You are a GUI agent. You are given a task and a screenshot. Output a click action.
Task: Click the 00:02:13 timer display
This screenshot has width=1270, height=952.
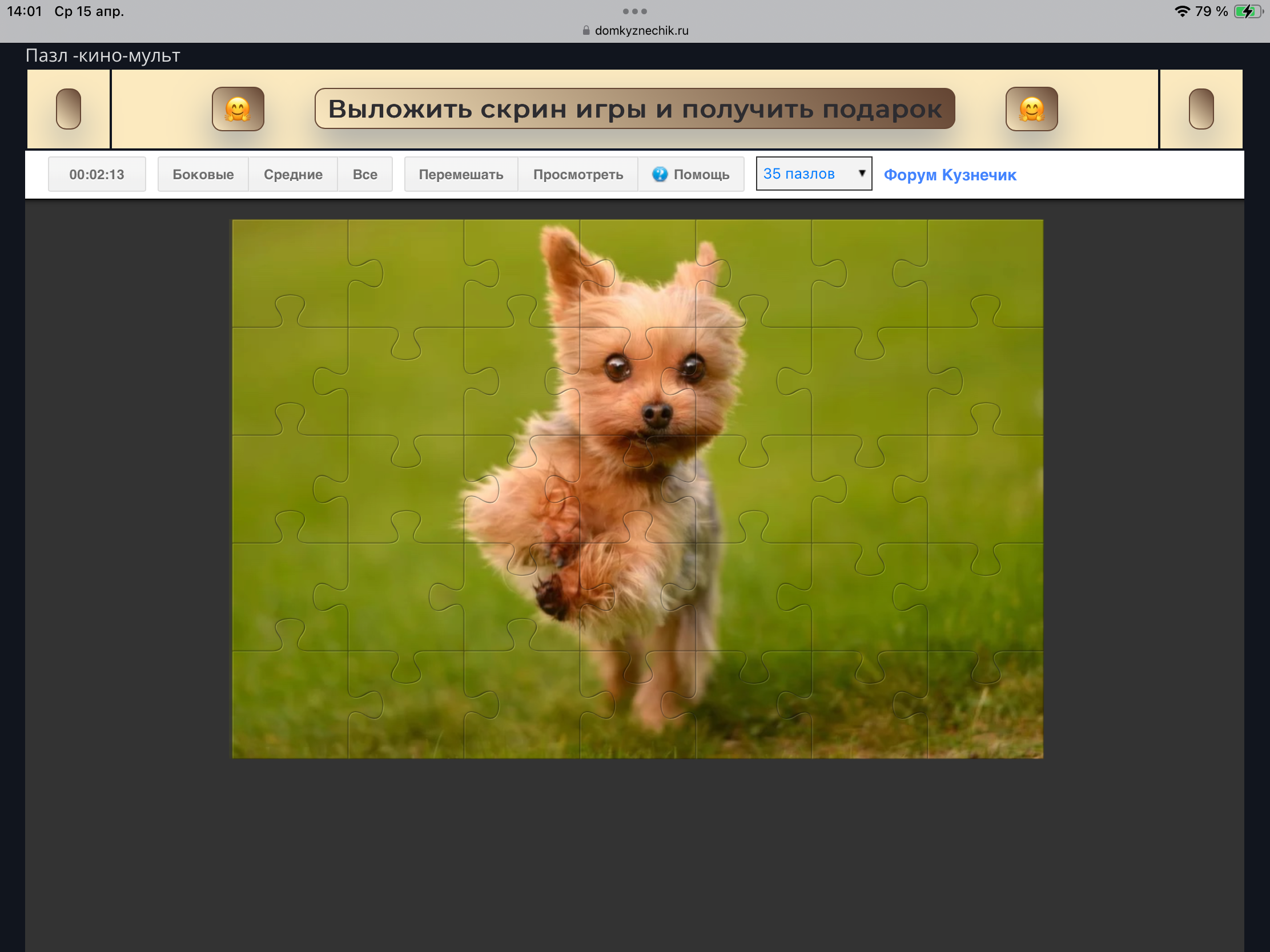point(97,174)
